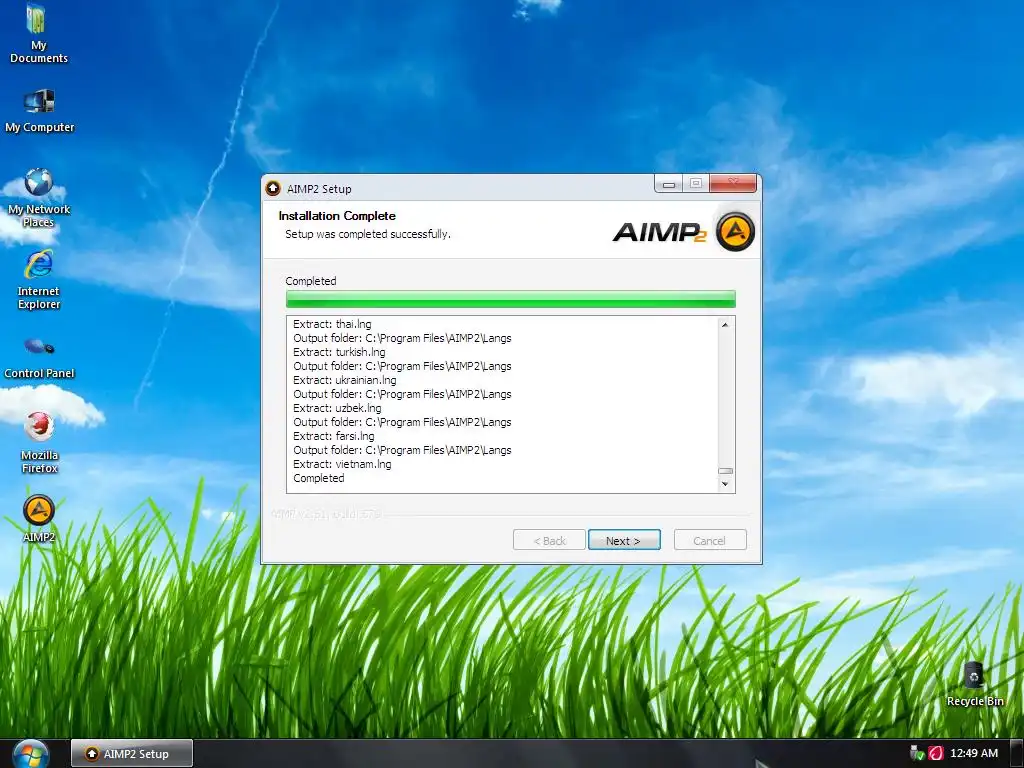Open the My Documents desktop icon
Image resolution: width=1024 pixels, height=768 pixels.
pyautogui.click(x=38, y=33)
